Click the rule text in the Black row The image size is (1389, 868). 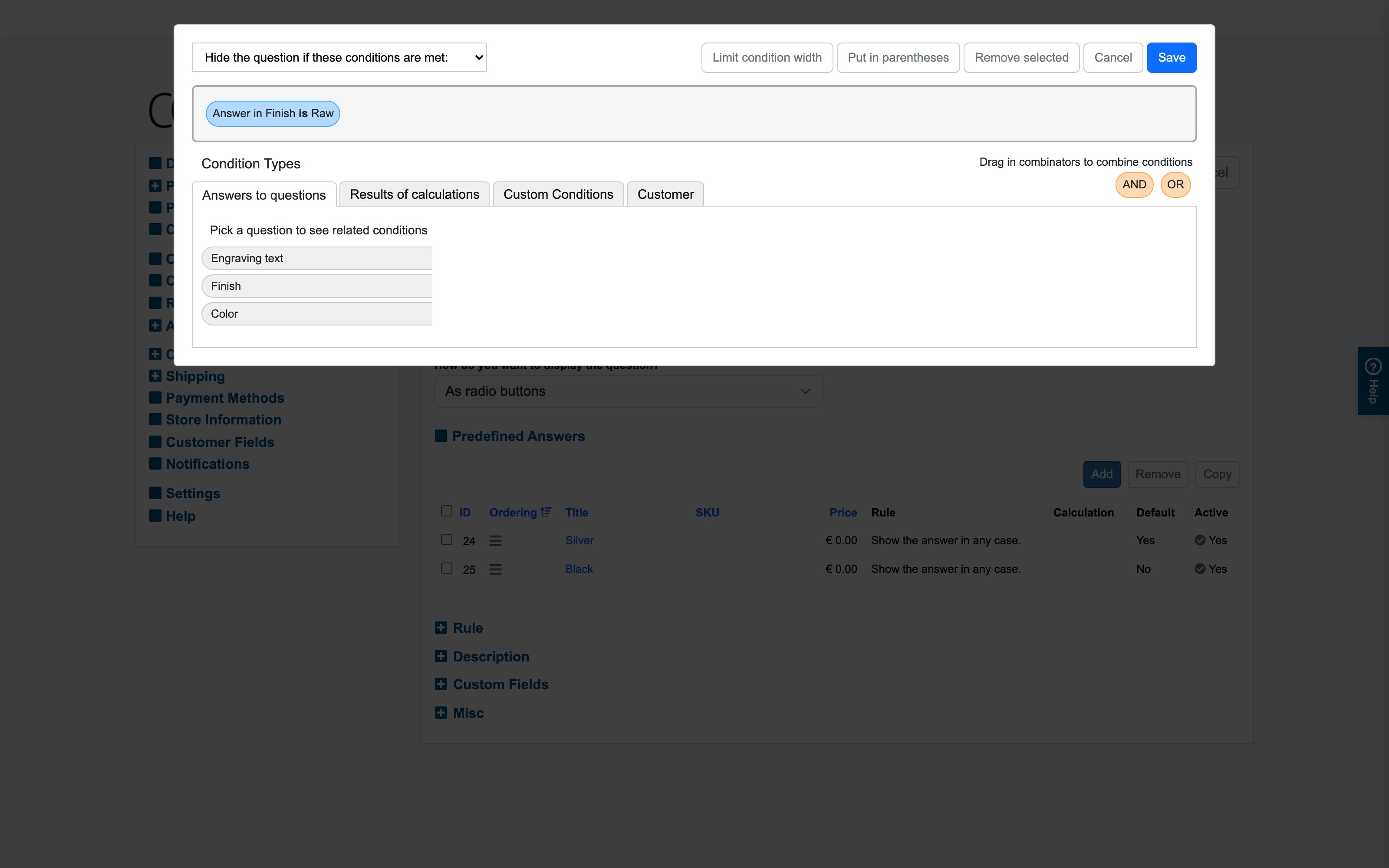pyautogui.click(x=946, y=569)
